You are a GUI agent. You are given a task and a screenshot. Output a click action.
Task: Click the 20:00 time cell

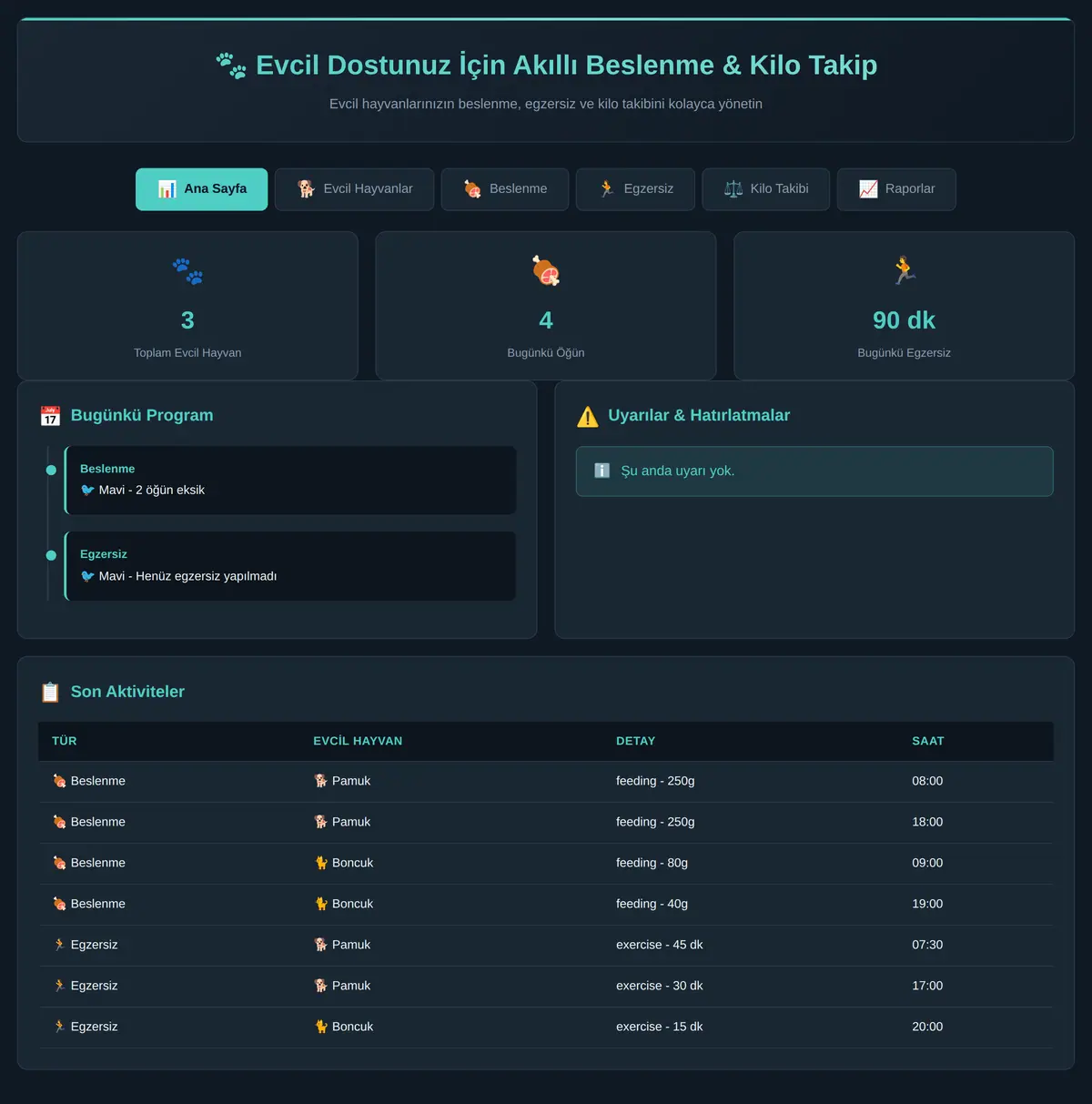(x=927, y=1027)
